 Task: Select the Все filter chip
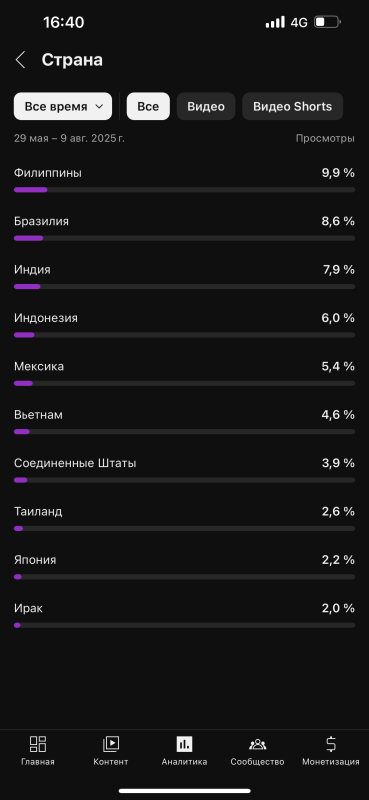pos(148,106)
